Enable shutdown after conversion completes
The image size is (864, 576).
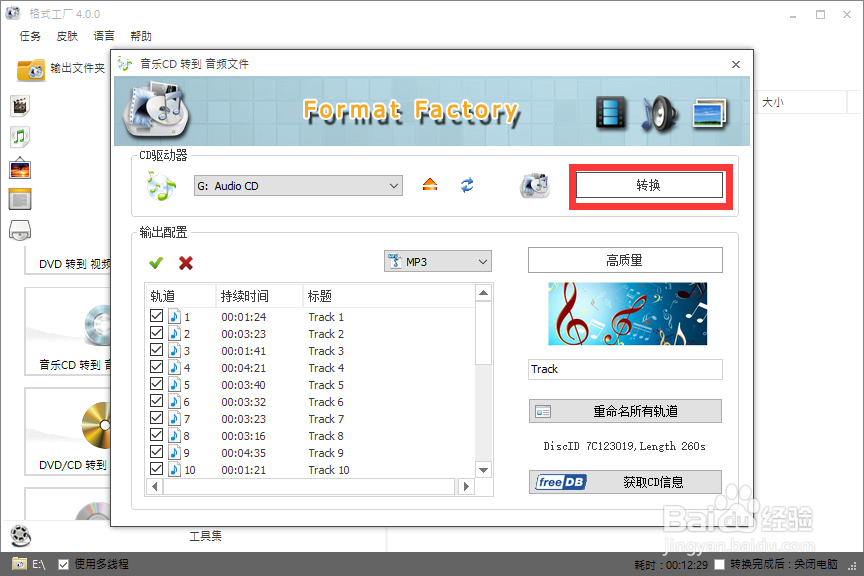718,564
